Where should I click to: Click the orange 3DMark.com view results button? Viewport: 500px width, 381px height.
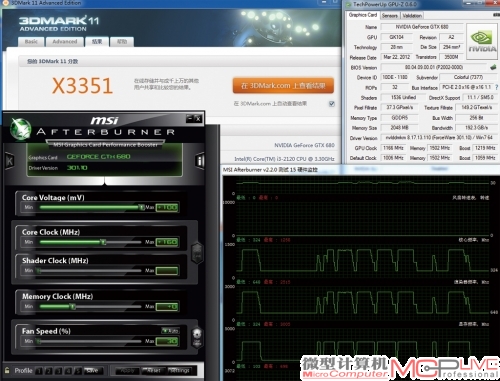tap(283, 86)
